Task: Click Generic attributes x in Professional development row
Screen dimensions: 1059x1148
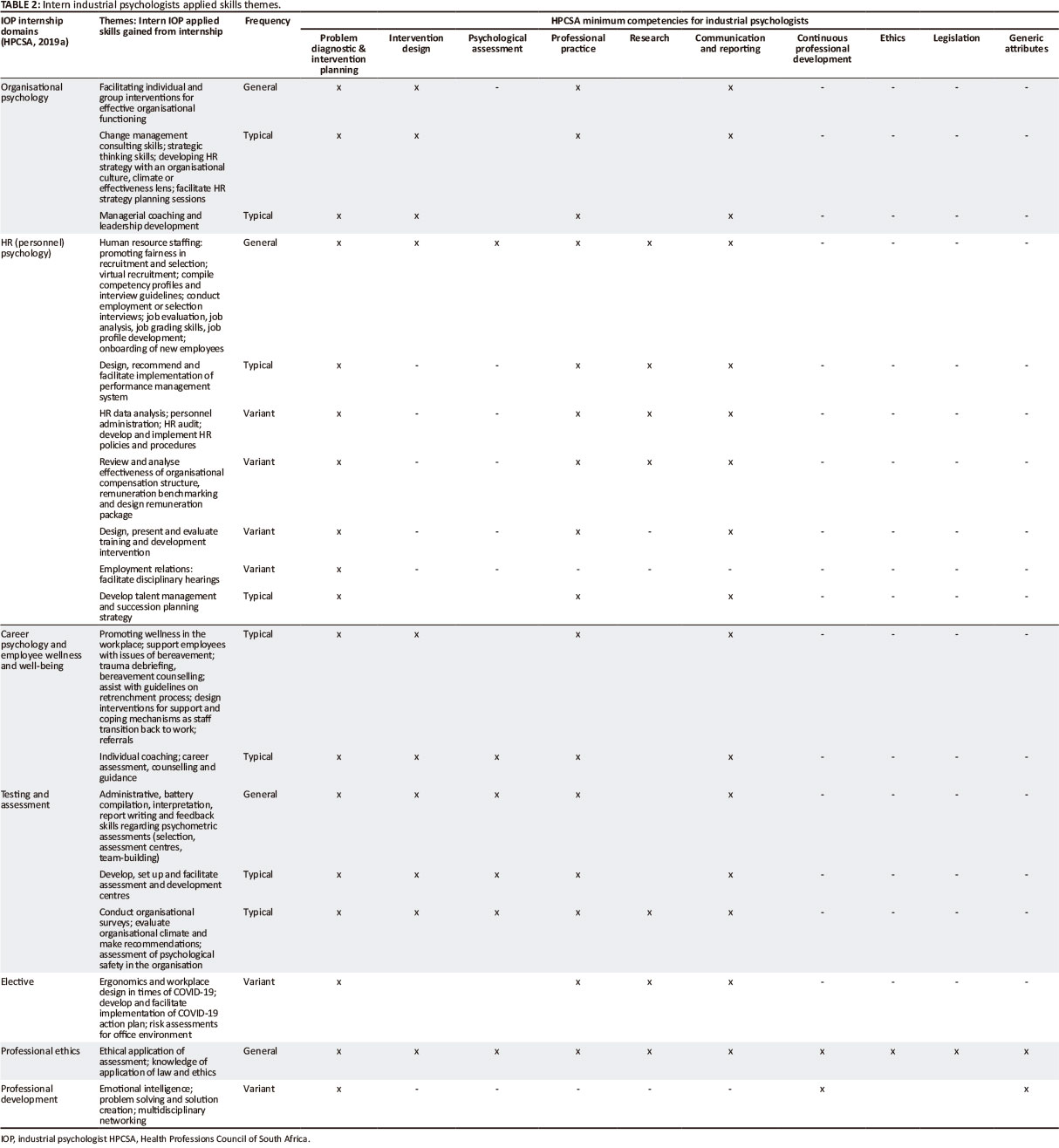Action: coord(1026,1089)
